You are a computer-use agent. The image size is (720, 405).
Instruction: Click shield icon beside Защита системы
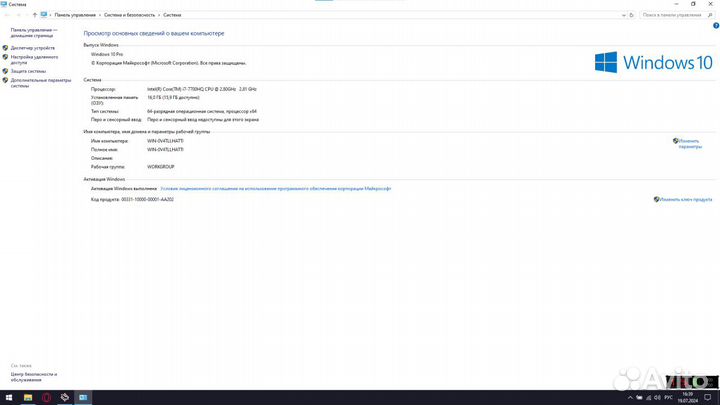click(5, 71)
